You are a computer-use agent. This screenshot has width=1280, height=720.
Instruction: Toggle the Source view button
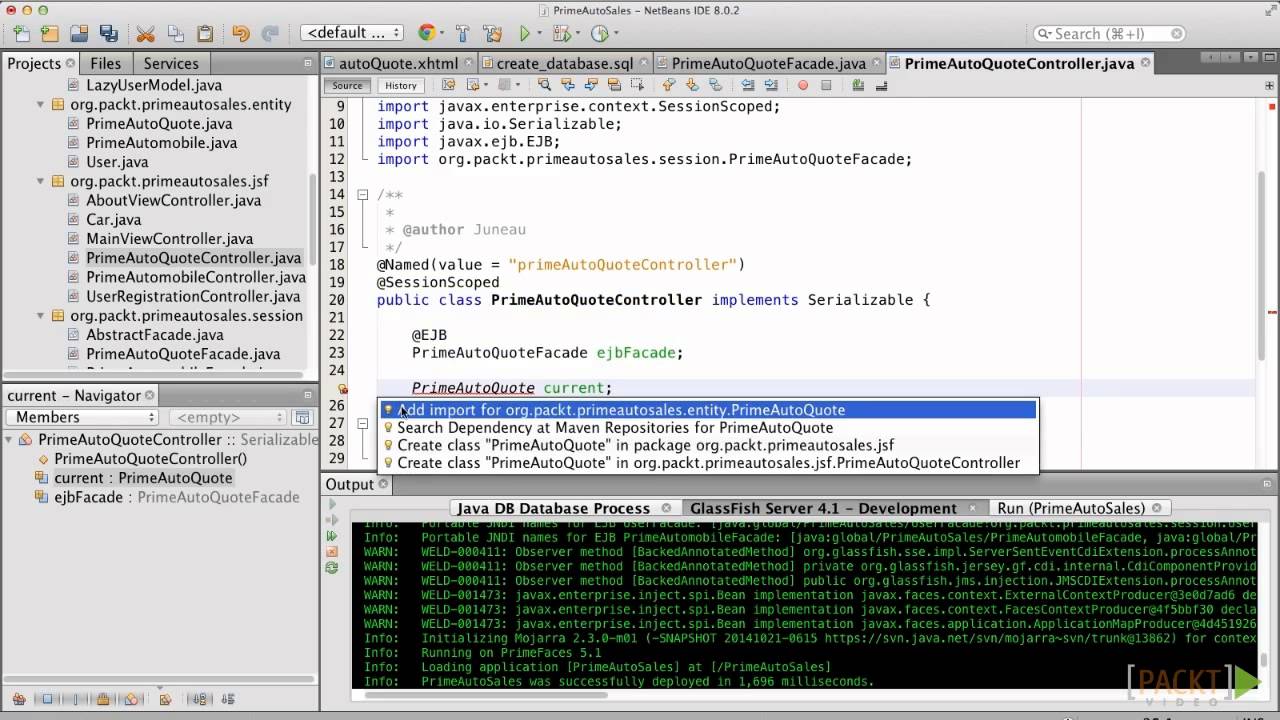(347, 86)
